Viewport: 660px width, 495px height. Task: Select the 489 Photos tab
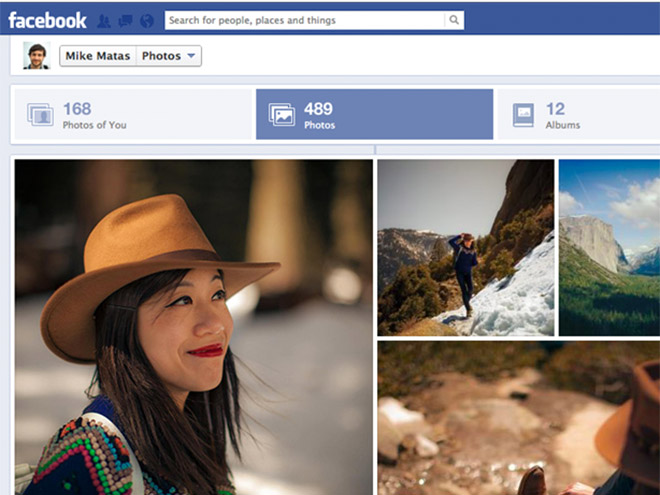374,115
